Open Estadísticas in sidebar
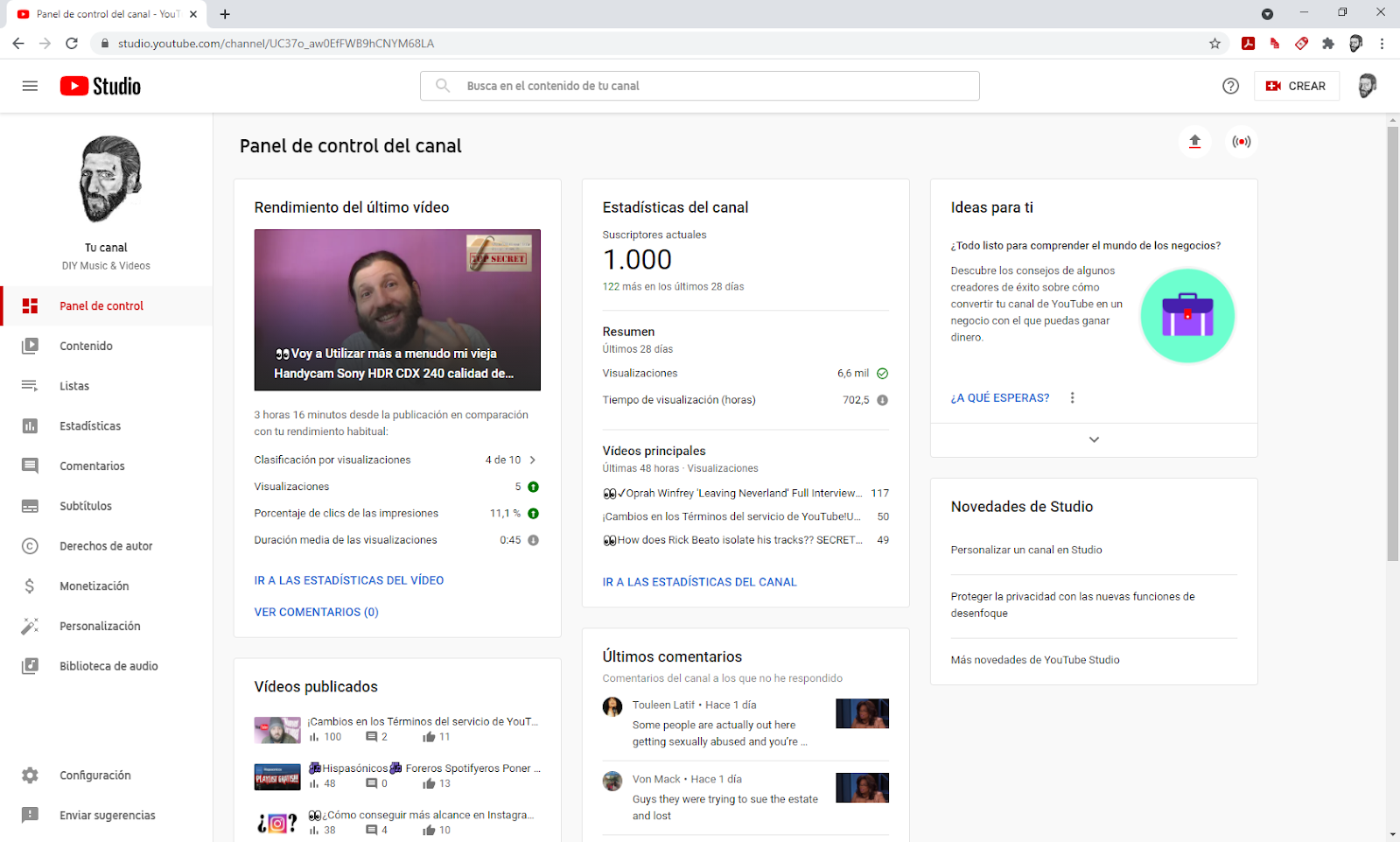Screen dimensions: 1400x842 click(106, 426)
